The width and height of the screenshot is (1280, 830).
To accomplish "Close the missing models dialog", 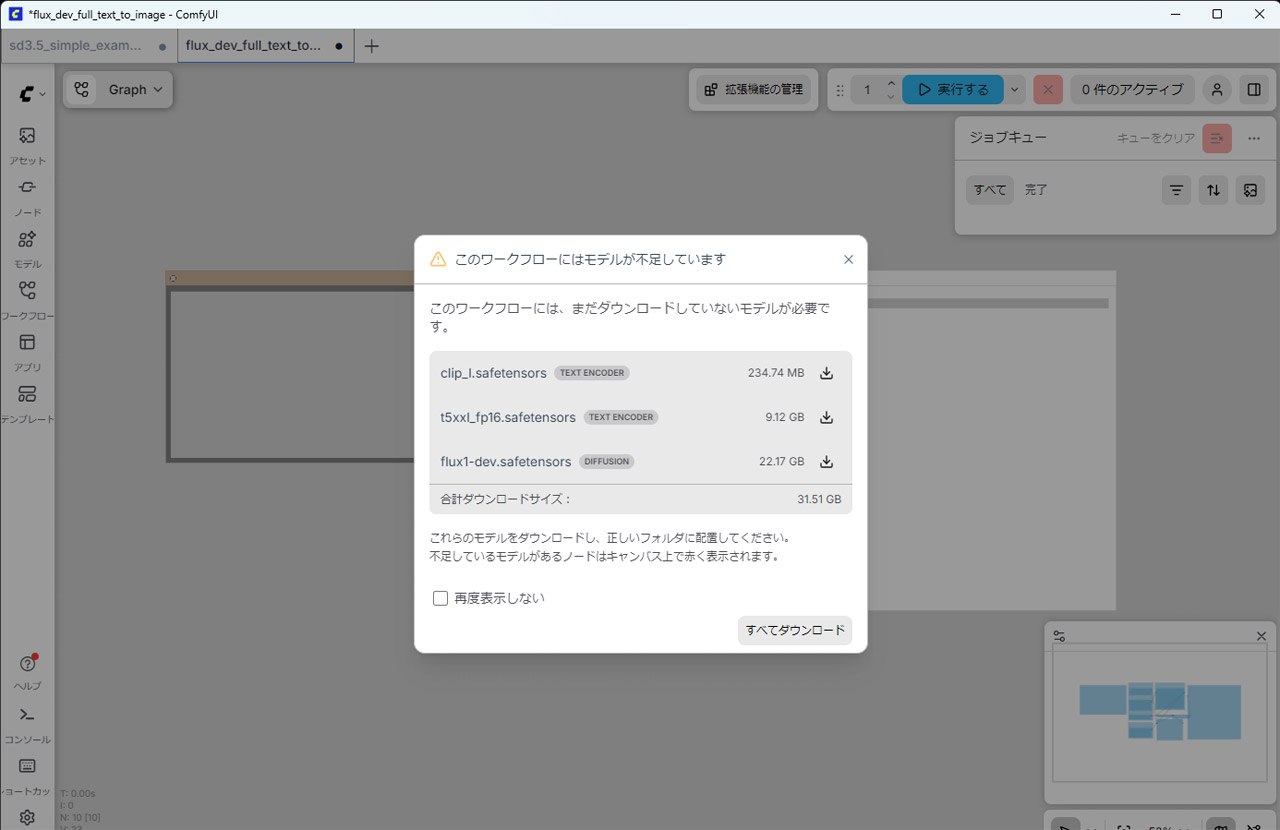I will (x=848, y=259).
